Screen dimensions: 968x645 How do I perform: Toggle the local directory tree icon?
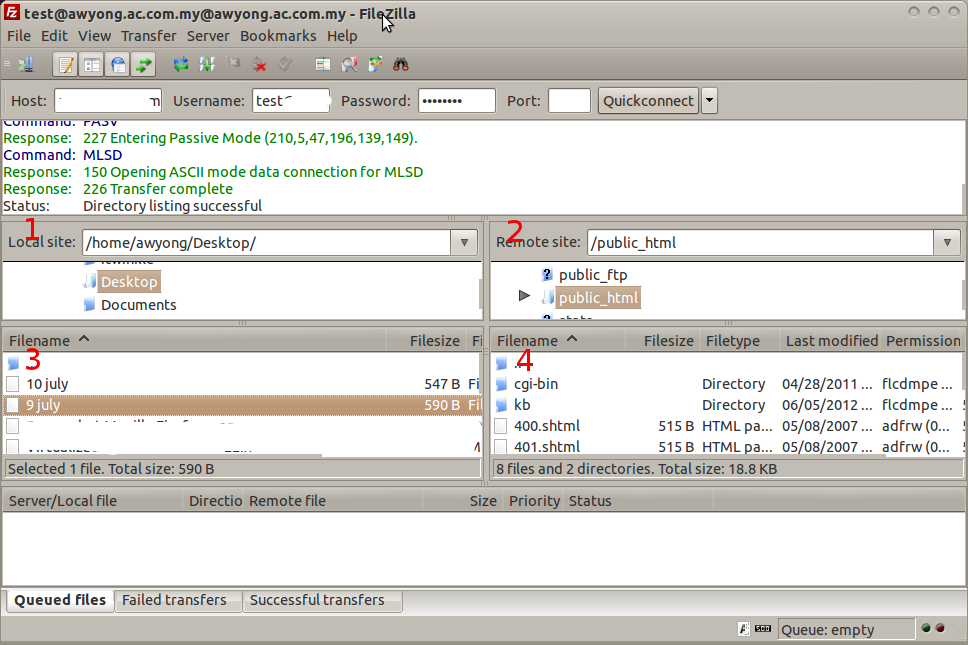[92, 64]
